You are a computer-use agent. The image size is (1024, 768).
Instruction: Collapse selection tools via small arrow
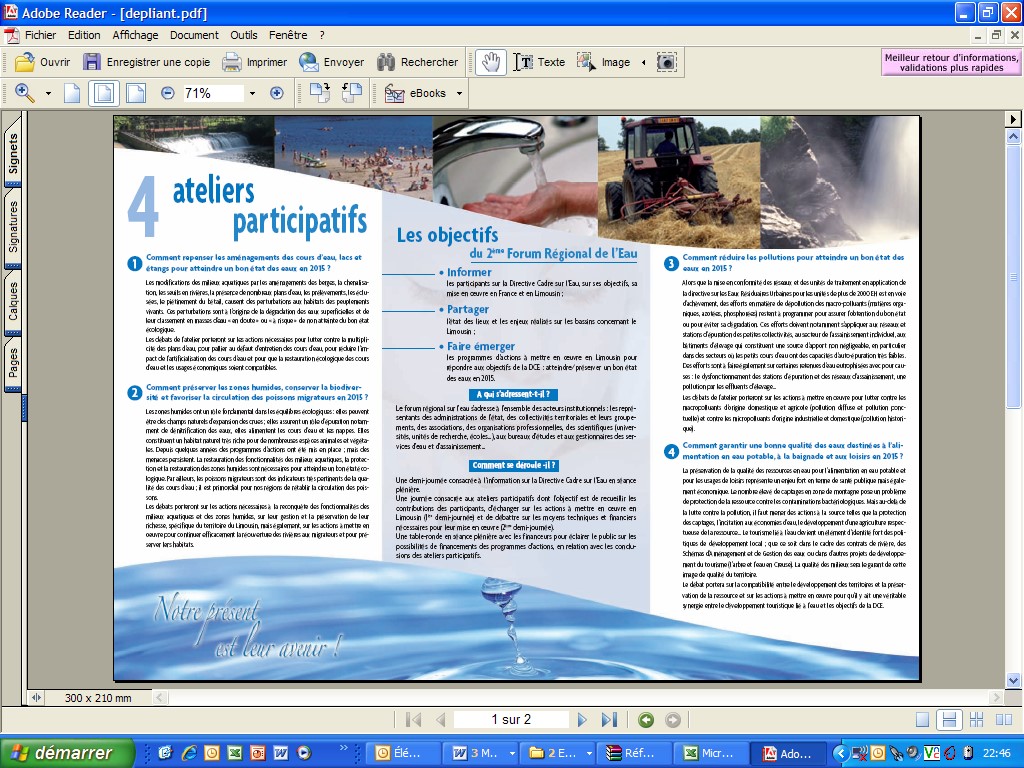coord(643,63)
